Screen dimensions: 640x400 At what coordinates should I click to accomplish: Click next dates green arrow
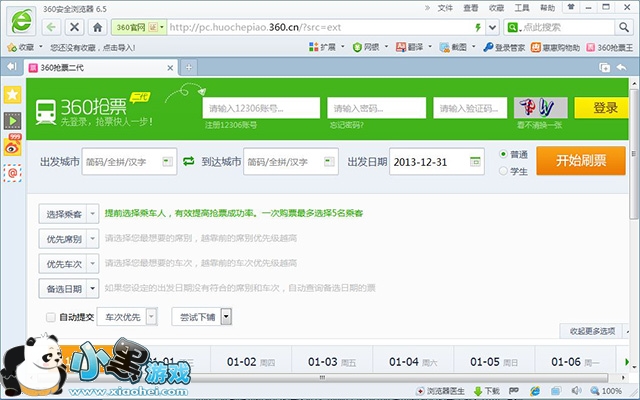(627, 362)
